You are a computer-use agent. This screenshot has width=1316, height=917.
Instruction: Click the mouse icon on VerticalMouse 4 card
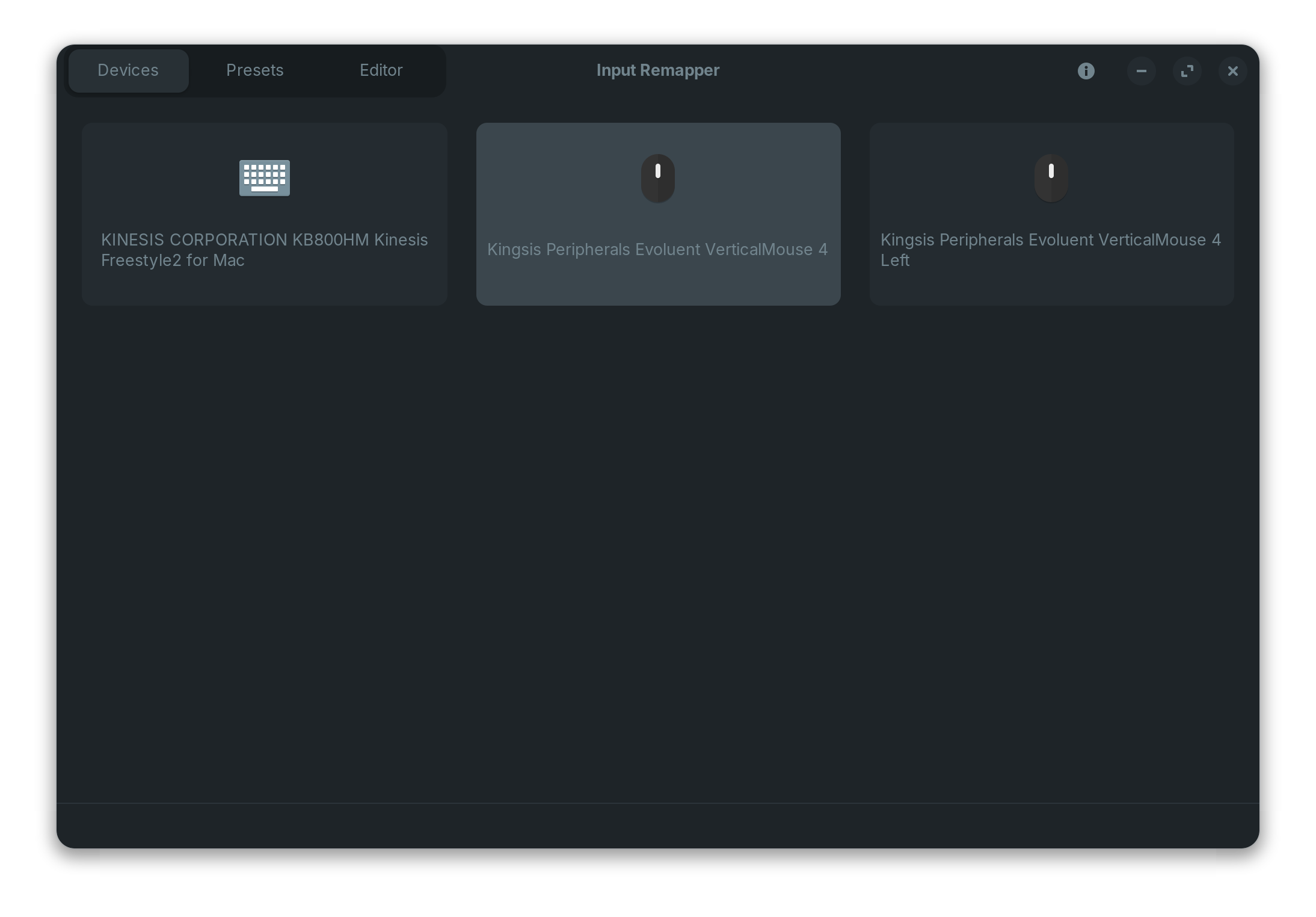tap(658, 178)
